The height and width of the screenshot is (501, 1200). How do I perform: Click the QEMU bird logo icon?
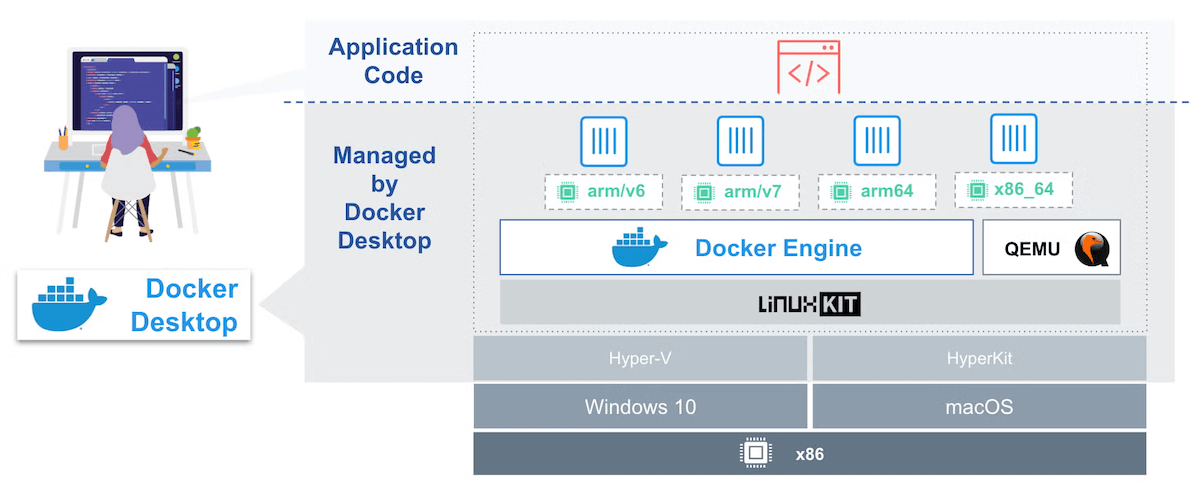pos(1092,249)
